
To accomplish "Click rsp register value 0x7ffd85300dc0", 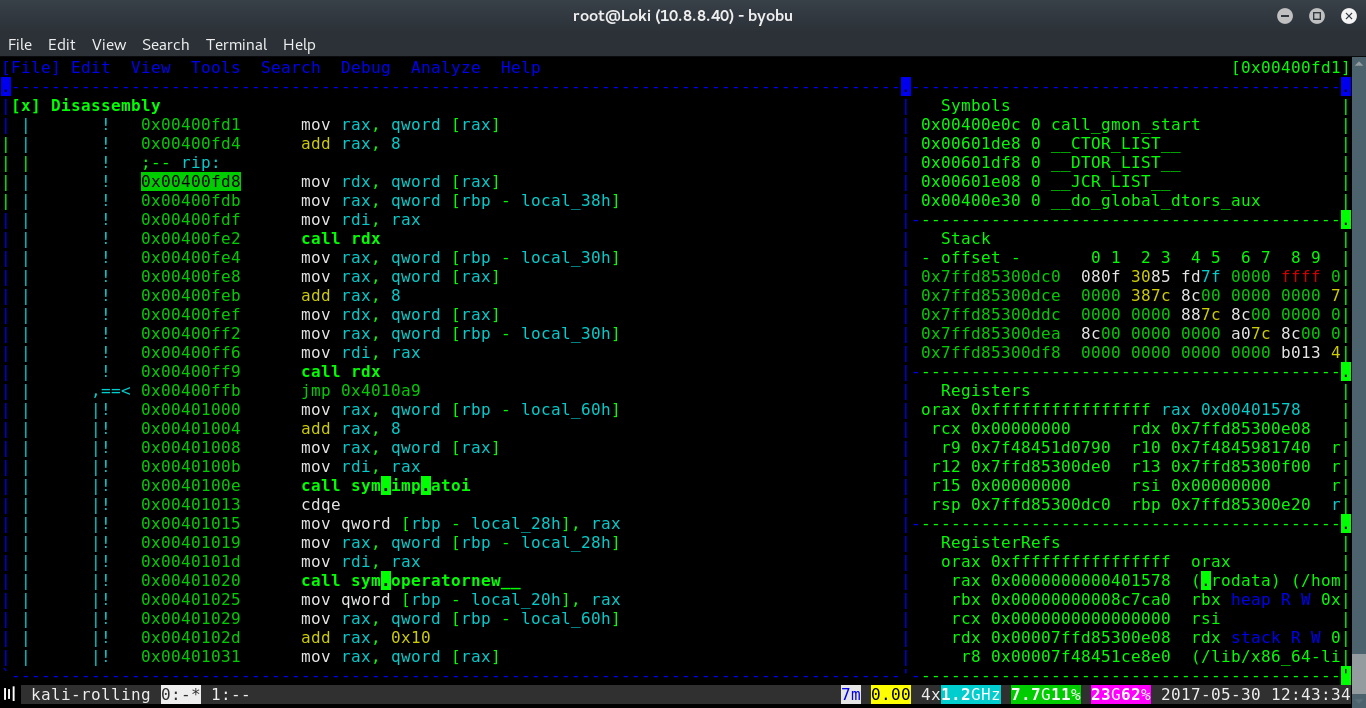I will (x=1041, y=505).
